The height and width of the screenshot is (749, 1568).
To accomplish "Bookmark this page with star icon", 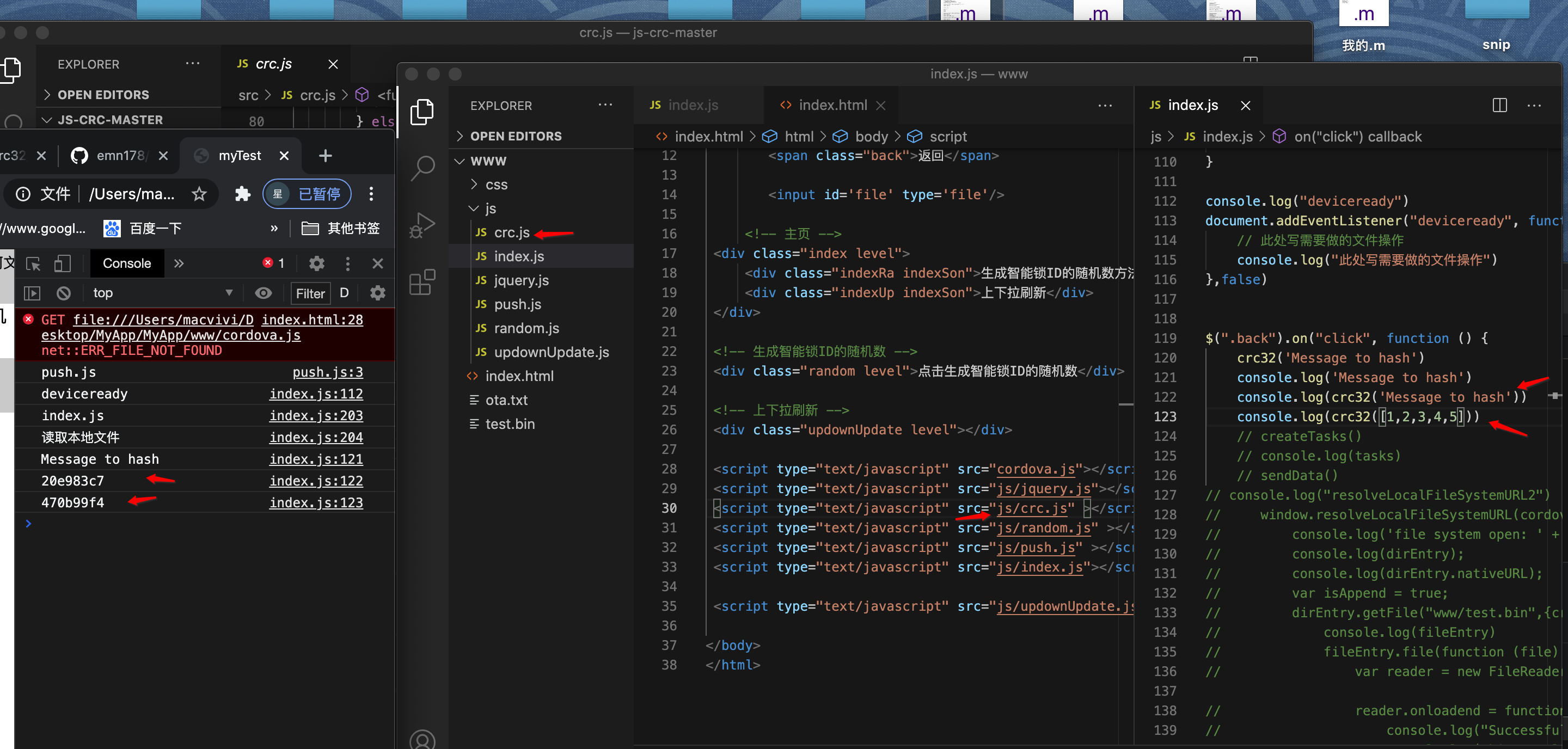I will click(199, 194).
